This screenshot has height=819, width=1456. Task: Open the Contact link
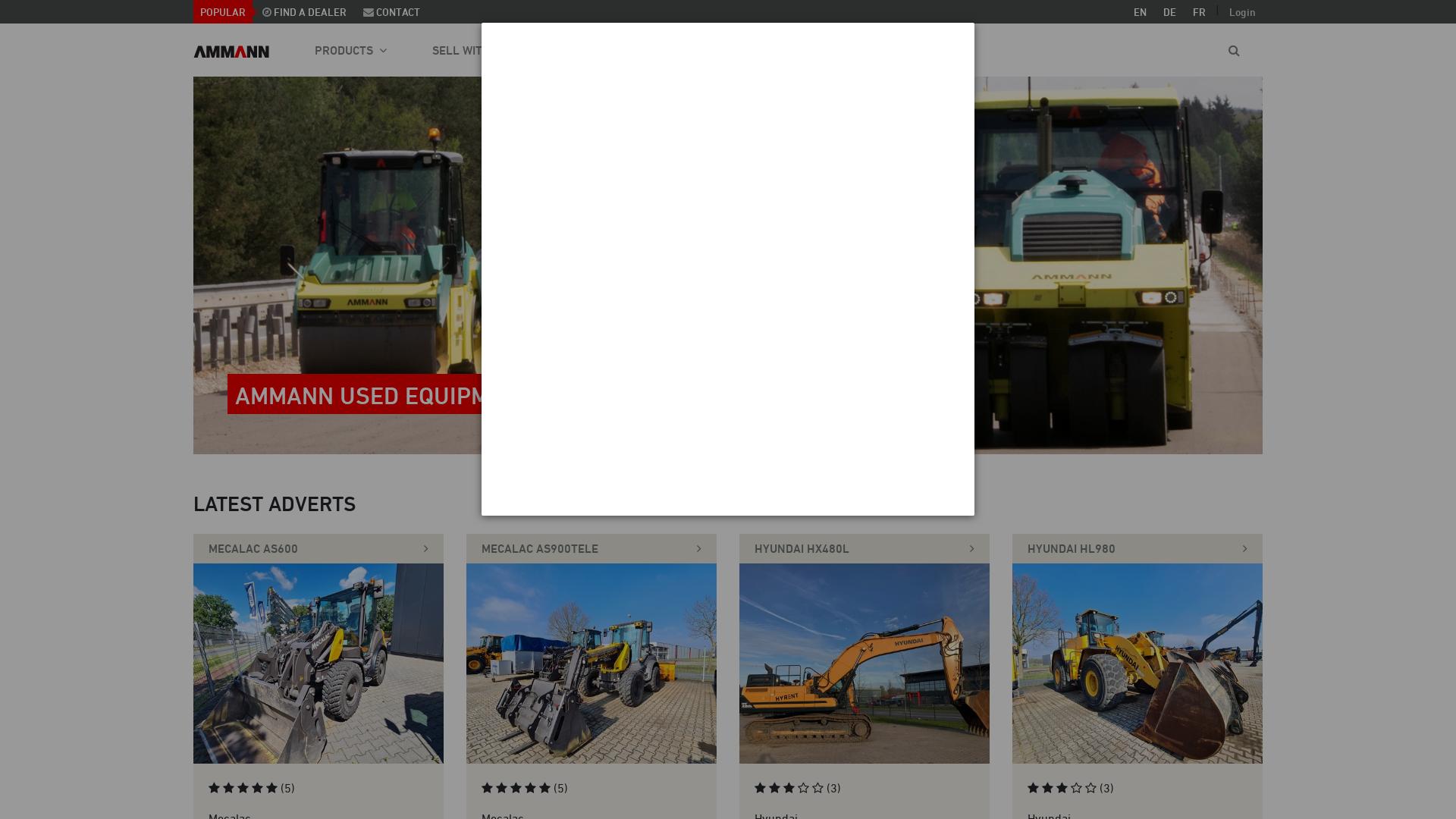coord(391,12)
